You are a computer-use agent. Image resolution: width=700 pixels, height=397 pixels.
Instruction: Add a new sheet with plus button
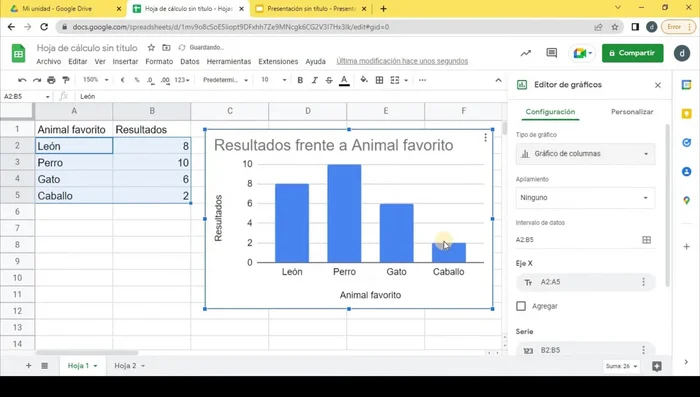pyautogui.click(x=29, y=366)
